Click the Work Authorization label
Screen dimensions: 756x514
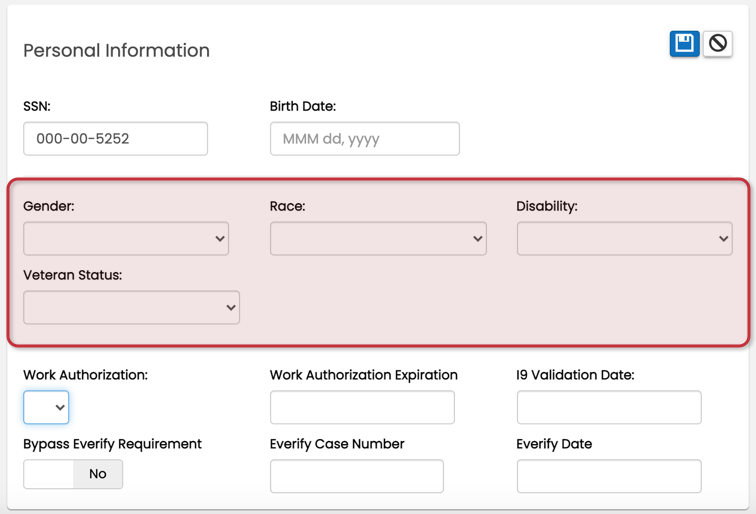(x=85, y=375)
